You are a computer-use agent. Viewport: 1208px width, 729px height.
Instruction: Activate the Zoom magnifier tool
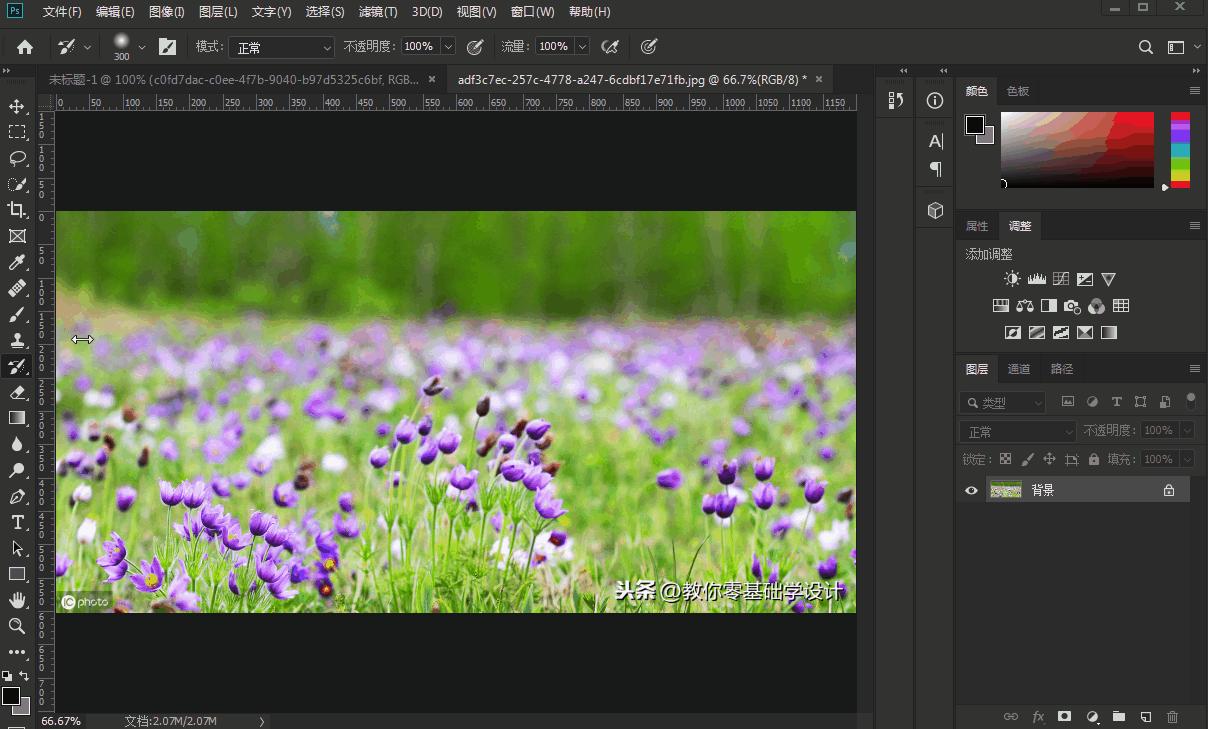click(x=17, y=626)
